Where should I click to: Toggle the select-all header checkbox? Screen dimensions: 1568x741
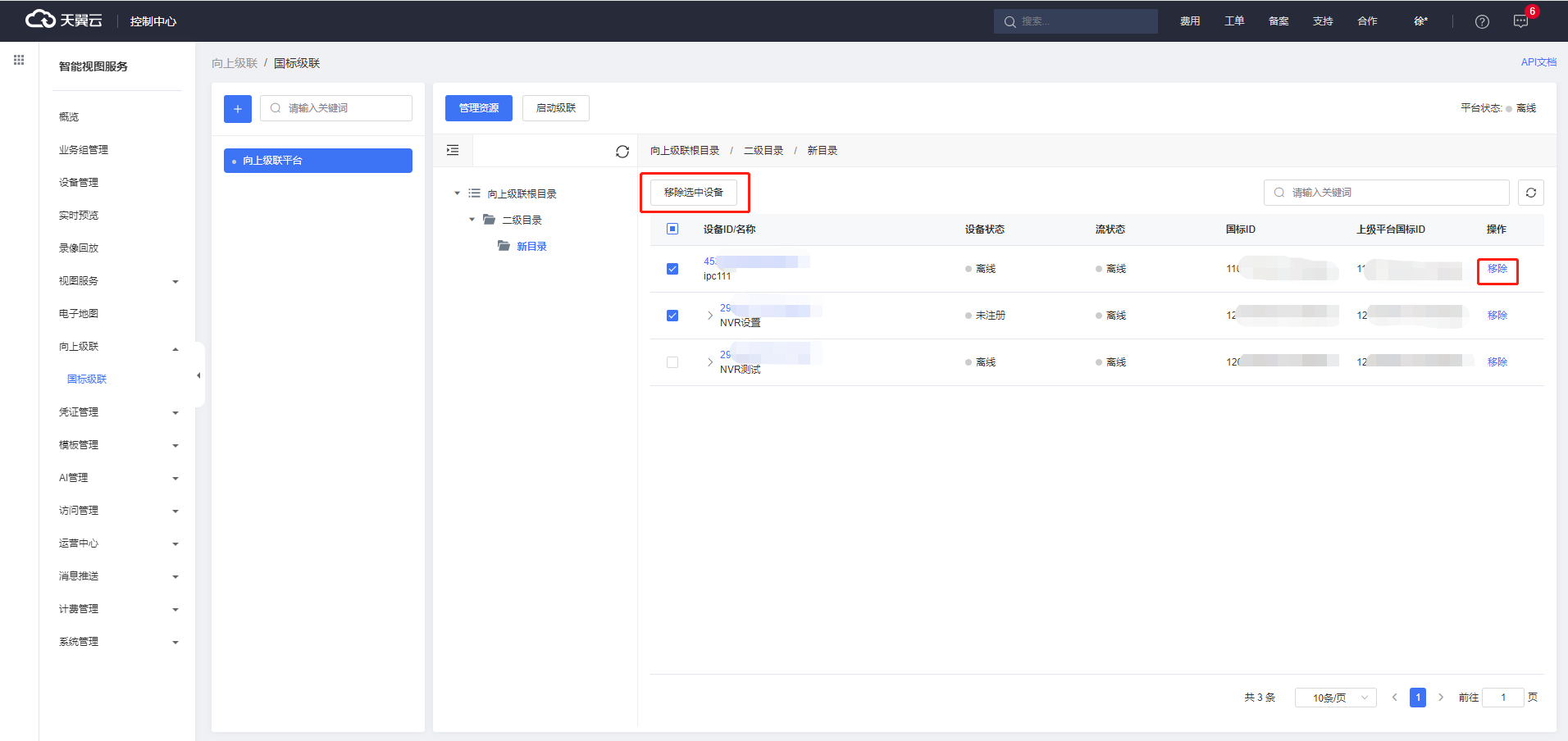point(672,230)
